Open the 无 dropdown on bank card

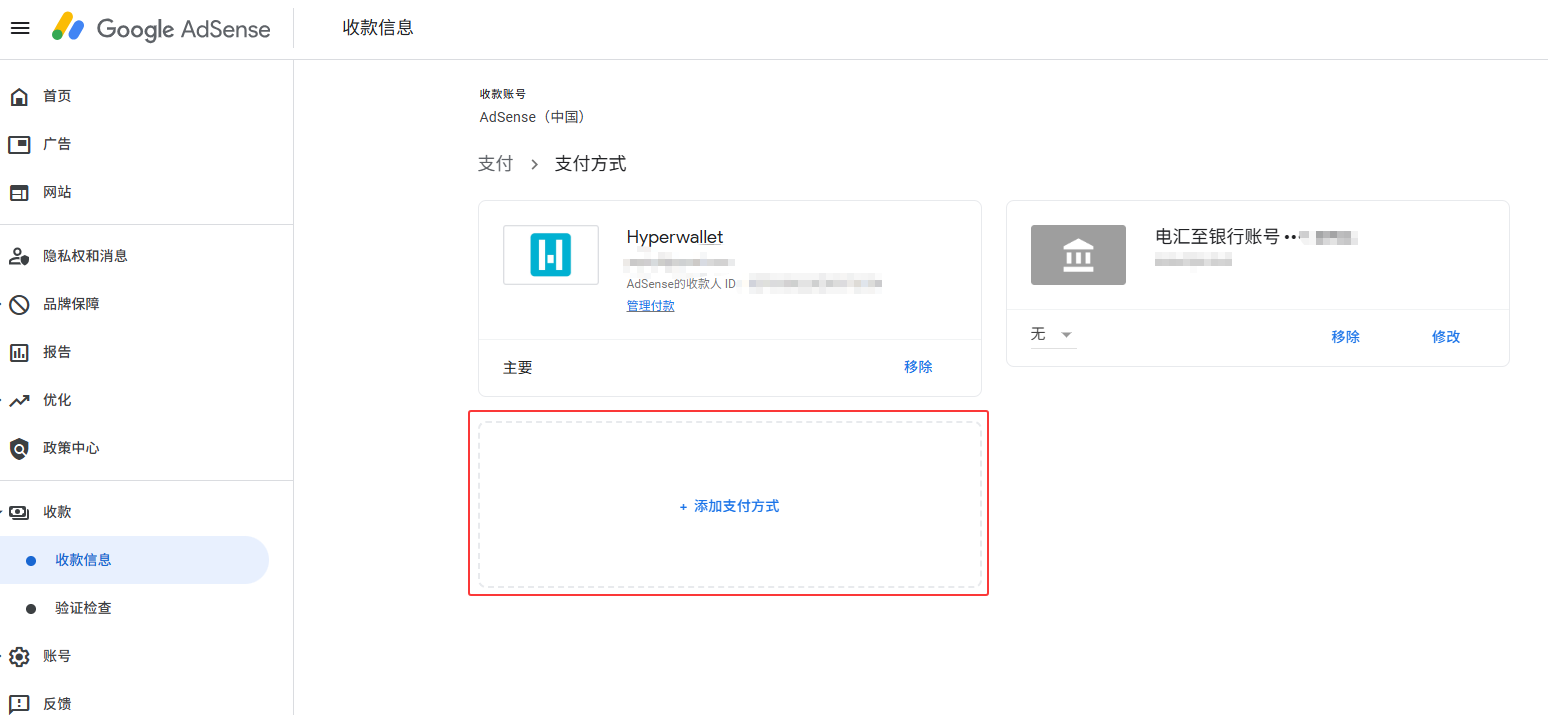click(1053, 334)
